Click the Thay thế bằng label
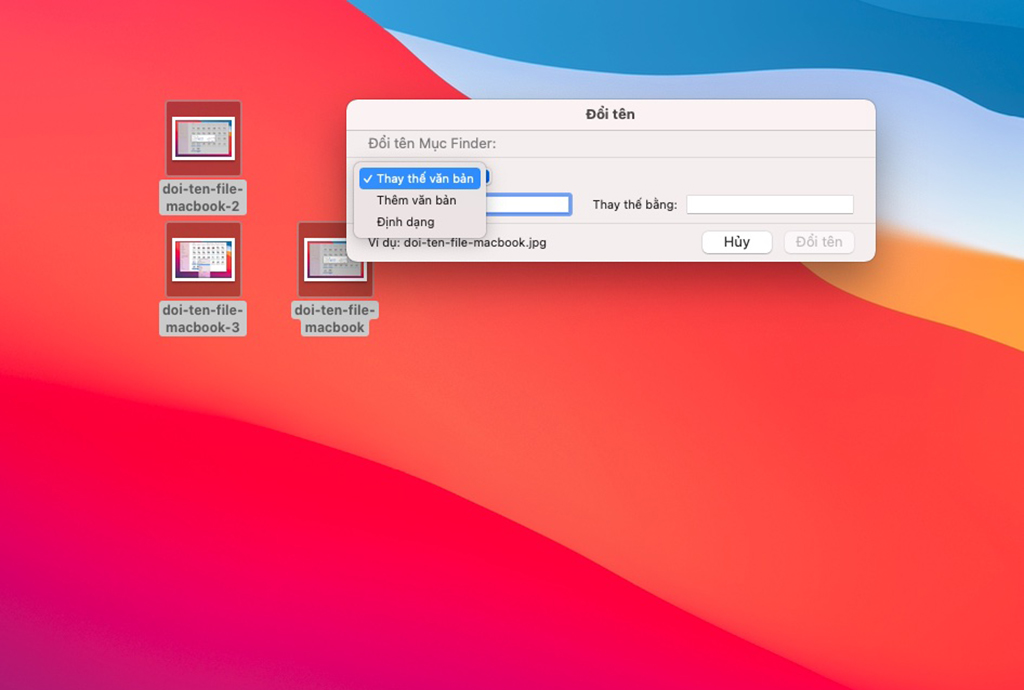 [x=635, y=204]
